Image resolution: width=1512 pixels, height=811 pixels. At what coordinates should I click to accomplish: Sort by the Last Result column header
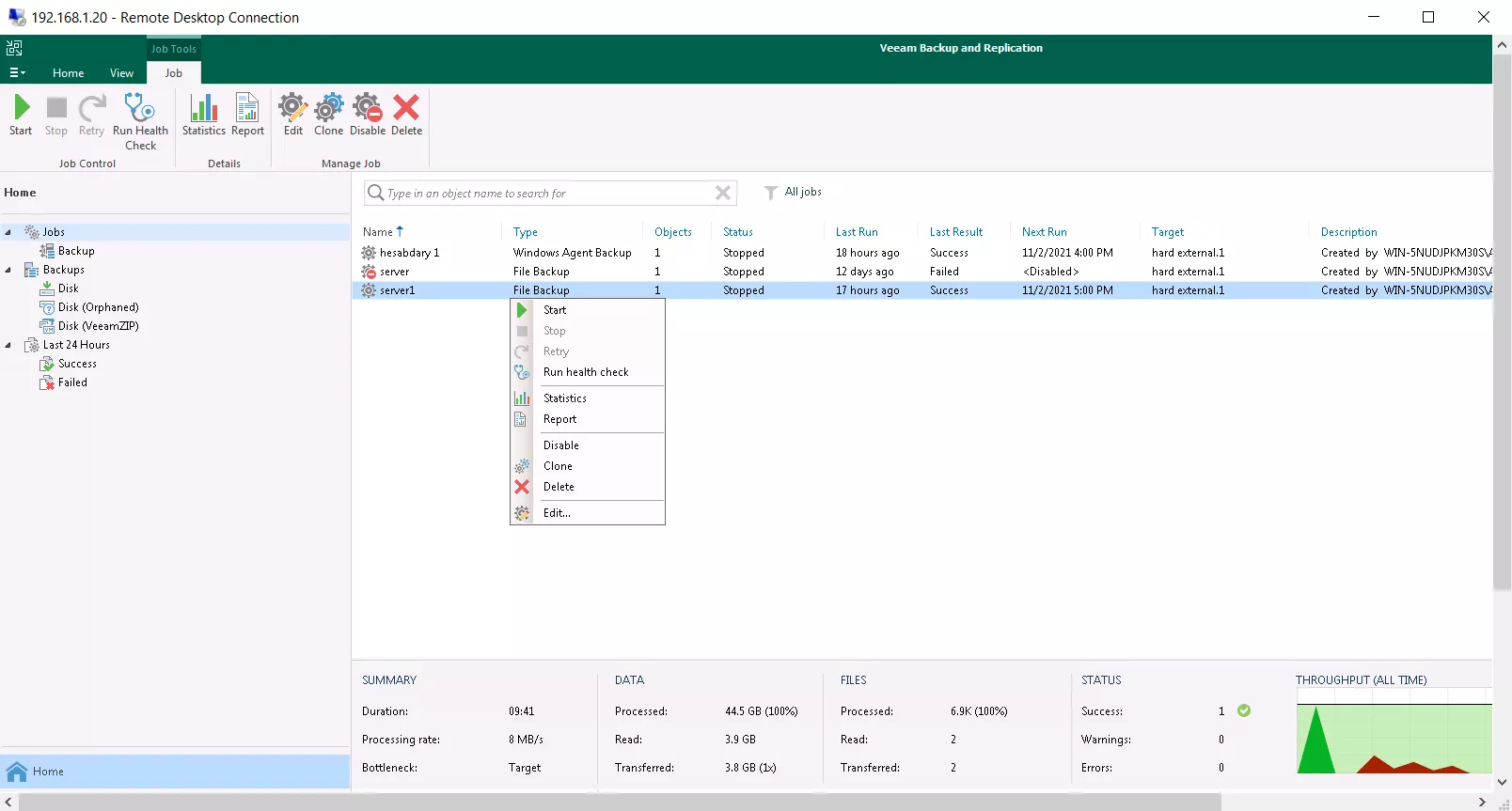click(x=956, y=232)
